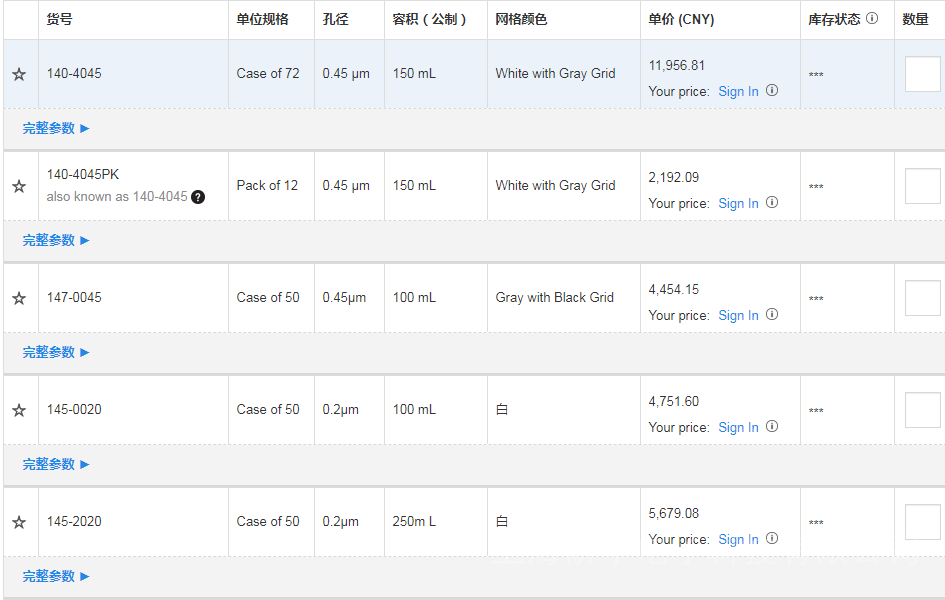Click Sign In link for 140-4045PK price
945x600 pixels.
[738, 203]
